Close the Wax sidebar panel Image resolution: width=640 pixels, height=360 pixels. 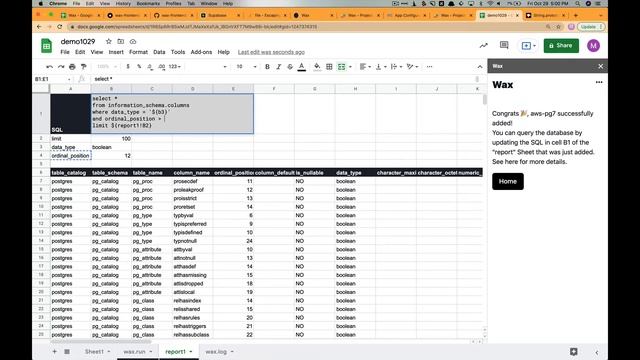click(x=600, y=66)
